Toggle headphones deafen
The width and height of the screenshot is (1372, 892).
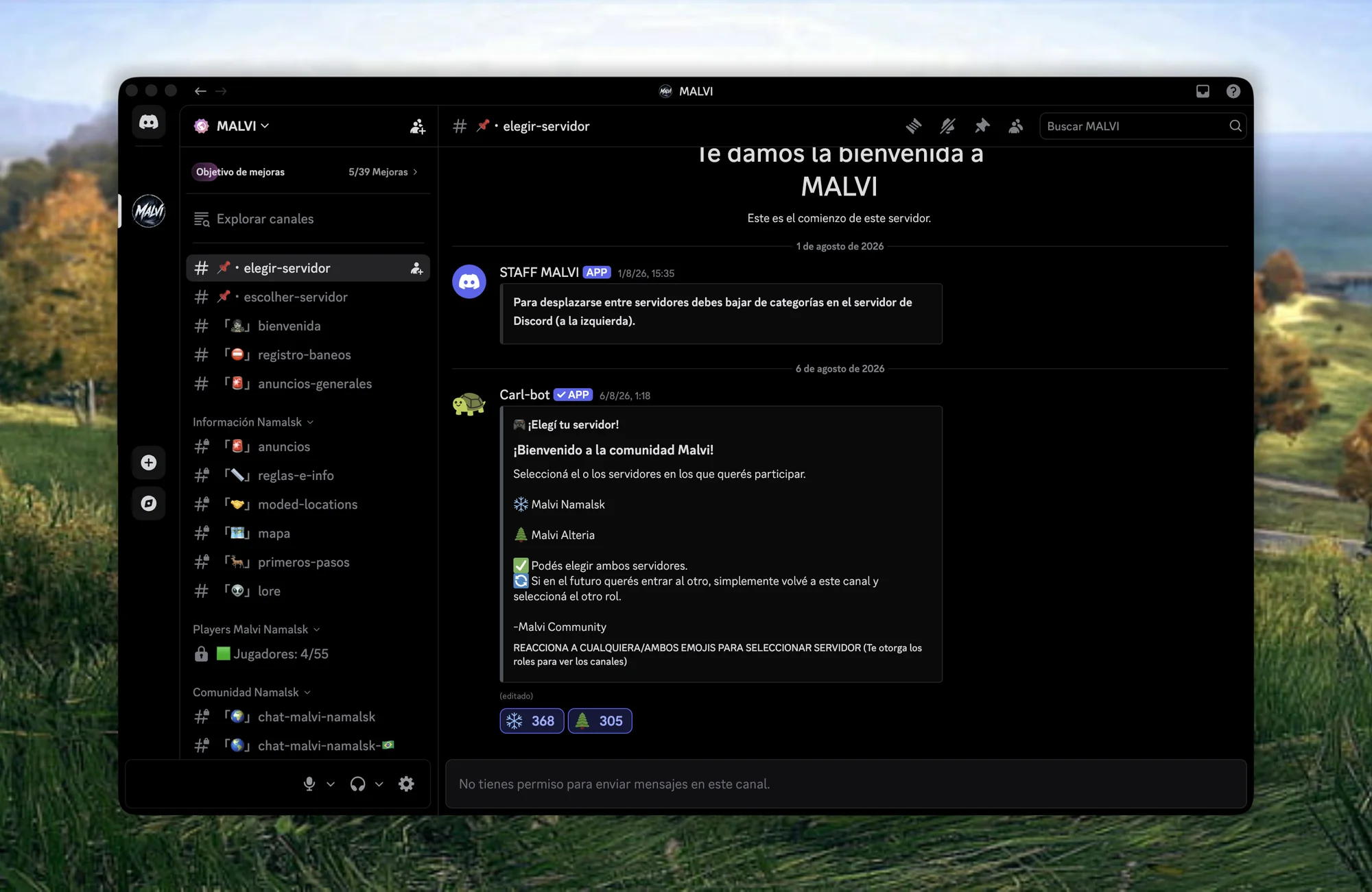click(357, 784)
